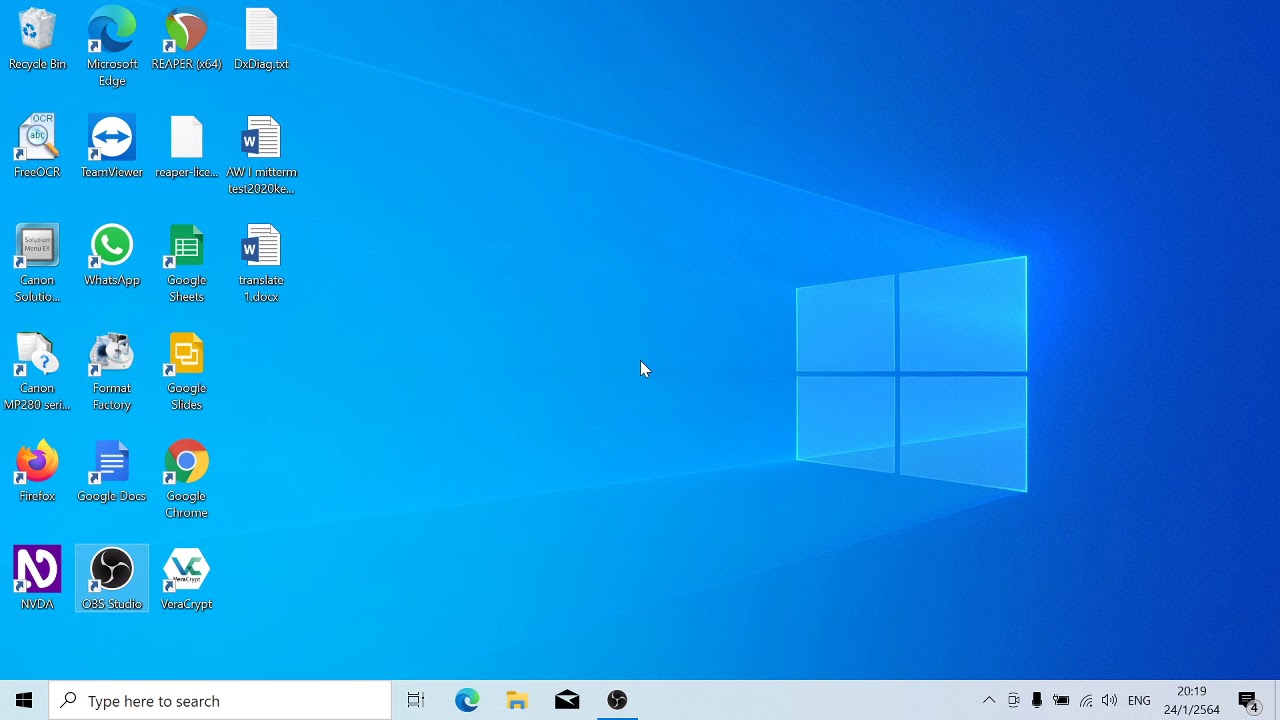This screenshot has width=1280, height=720.
Task: Select the Google Docs desktop shortcut
Action: click(112, 472)
